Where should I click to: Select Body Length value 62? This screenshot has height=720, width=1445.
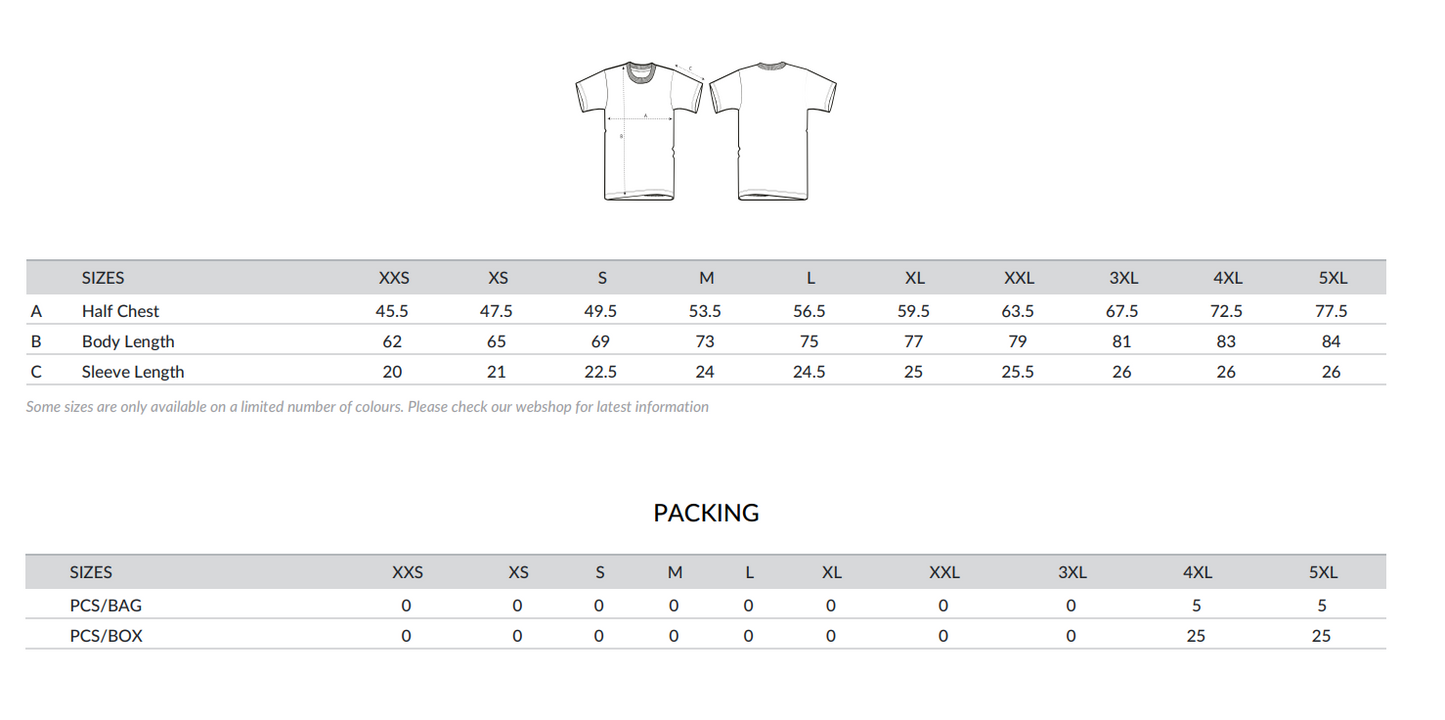click(x=392, y=341)
